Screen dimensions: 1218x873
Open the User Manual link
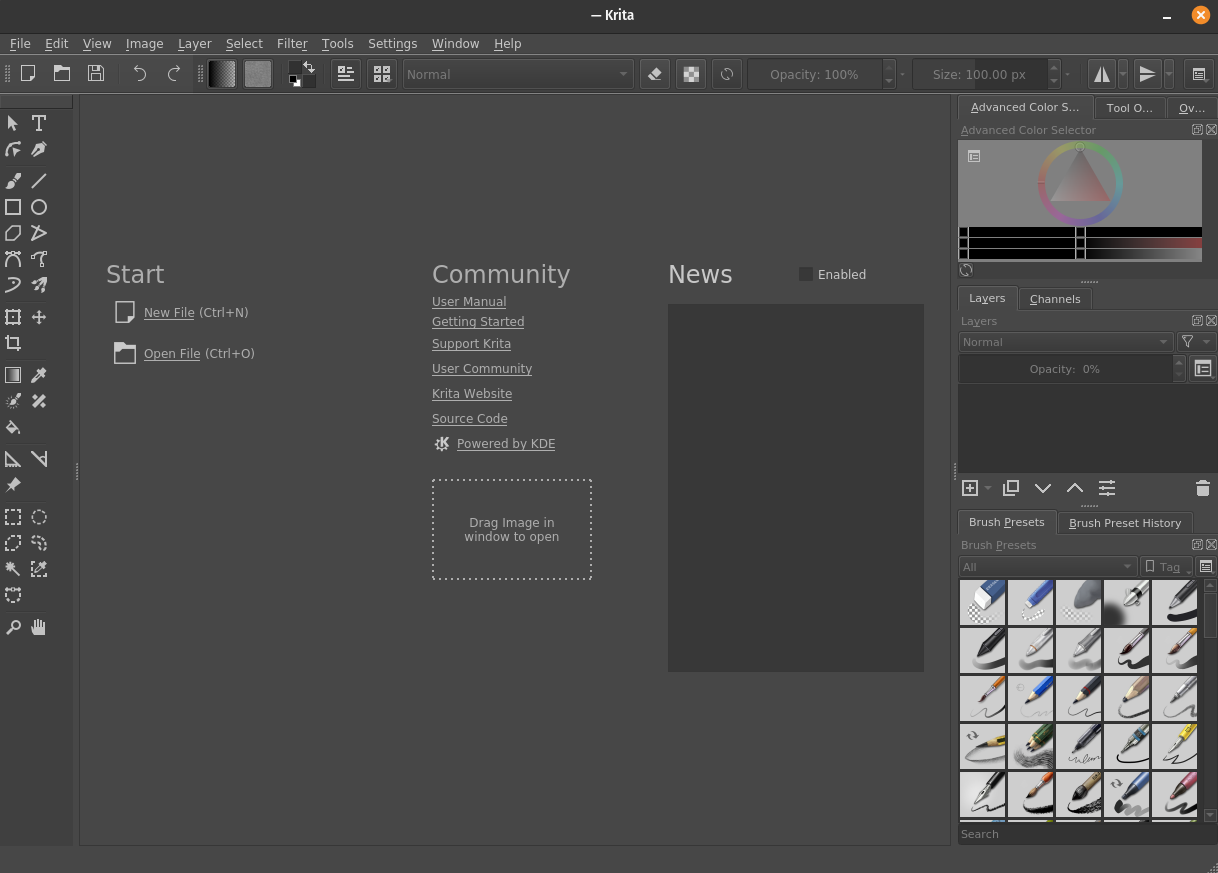point(469,302)
